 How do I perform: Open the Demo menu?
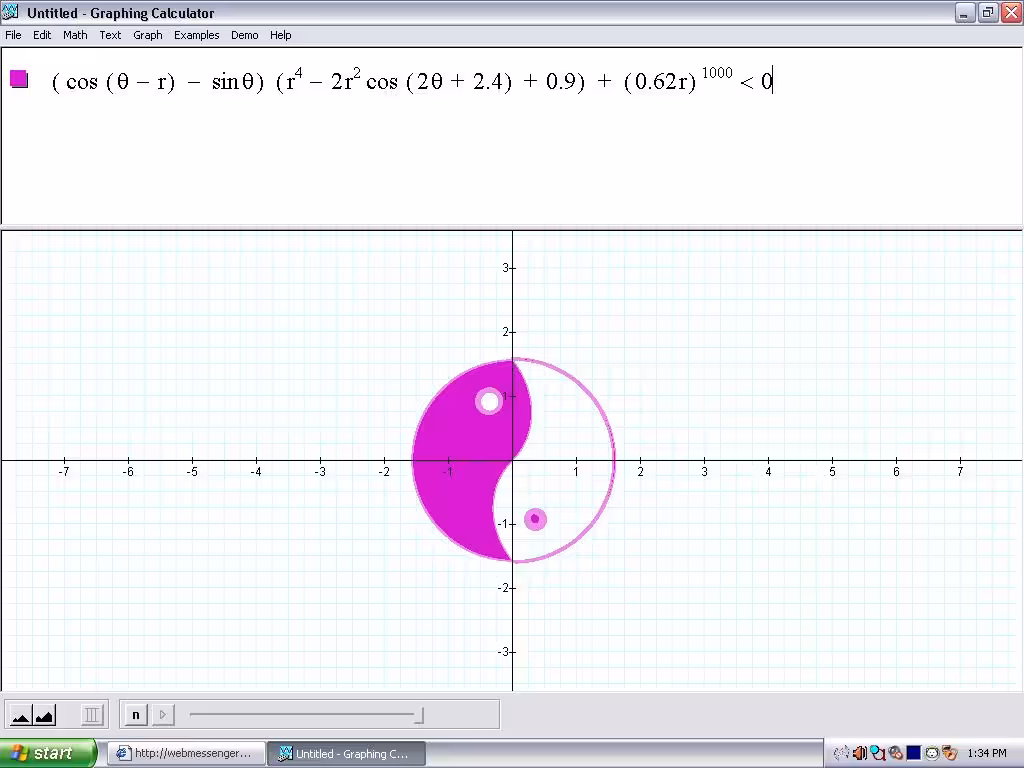pos(244,35)
